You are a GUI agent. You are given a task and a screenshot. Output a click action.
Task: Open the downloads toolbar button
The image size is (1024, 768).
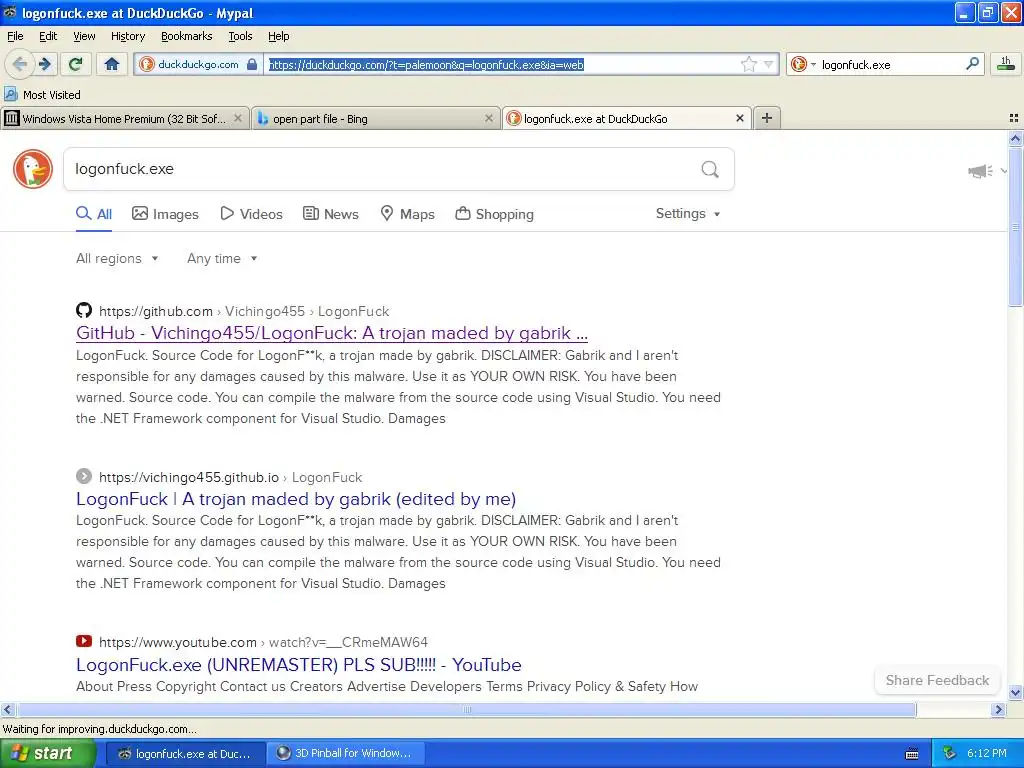coord(1006,64)
